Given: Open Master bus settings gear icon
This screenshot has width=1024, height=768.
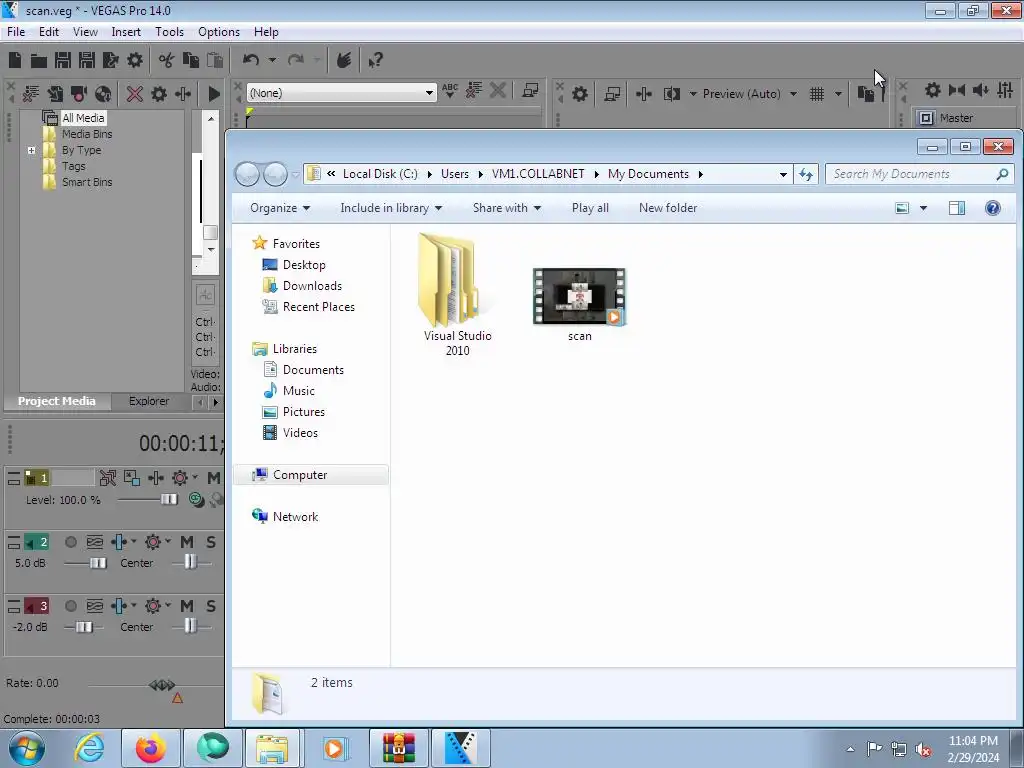Looking at the screenshot, I should [x=933, y=90].
